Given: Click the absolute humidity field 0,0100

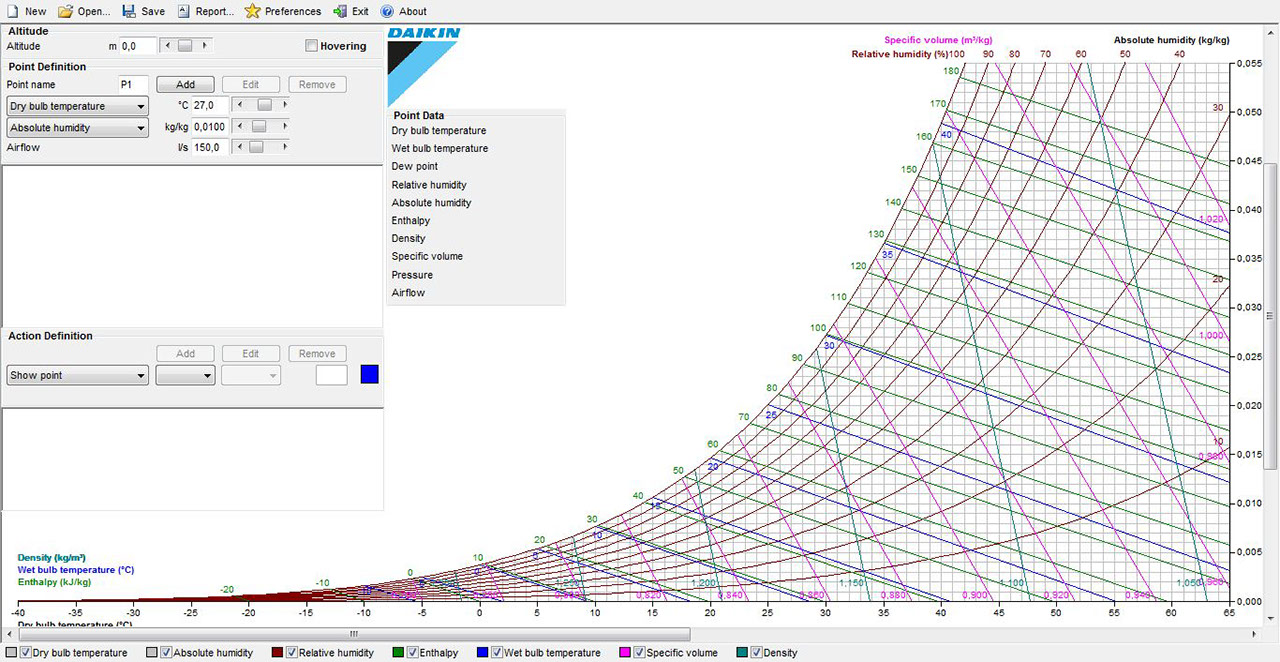Looking at the screenshot, I should (210, 127).
